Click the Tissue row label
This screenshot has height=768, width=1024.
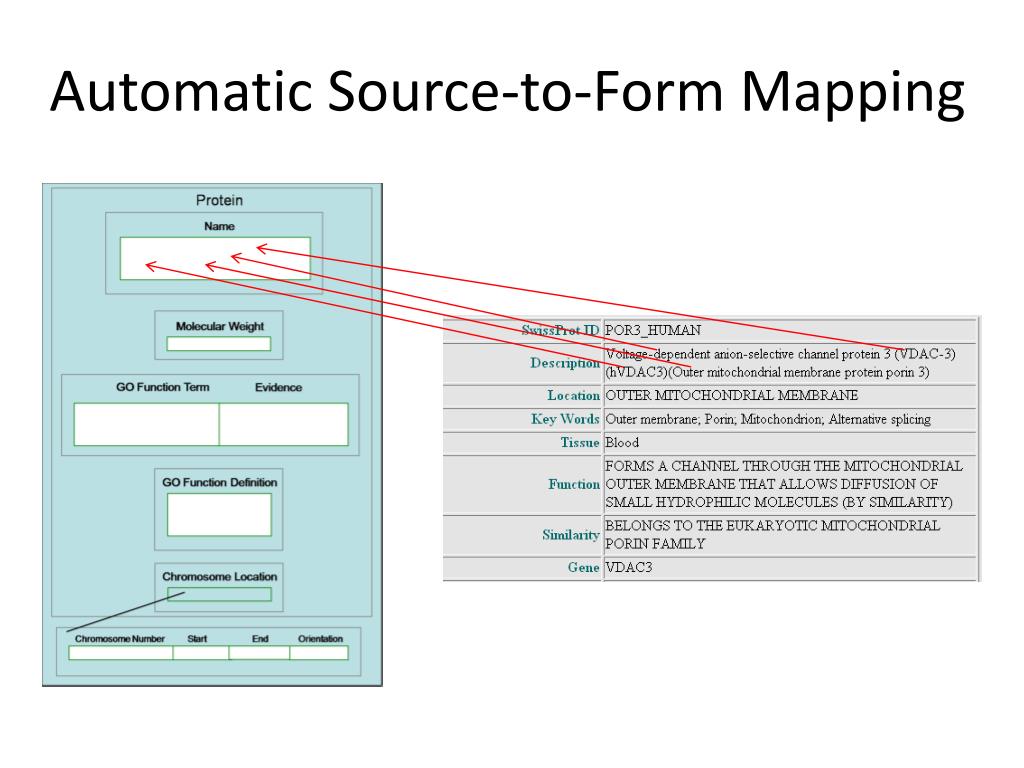click(x=580, y=442)
